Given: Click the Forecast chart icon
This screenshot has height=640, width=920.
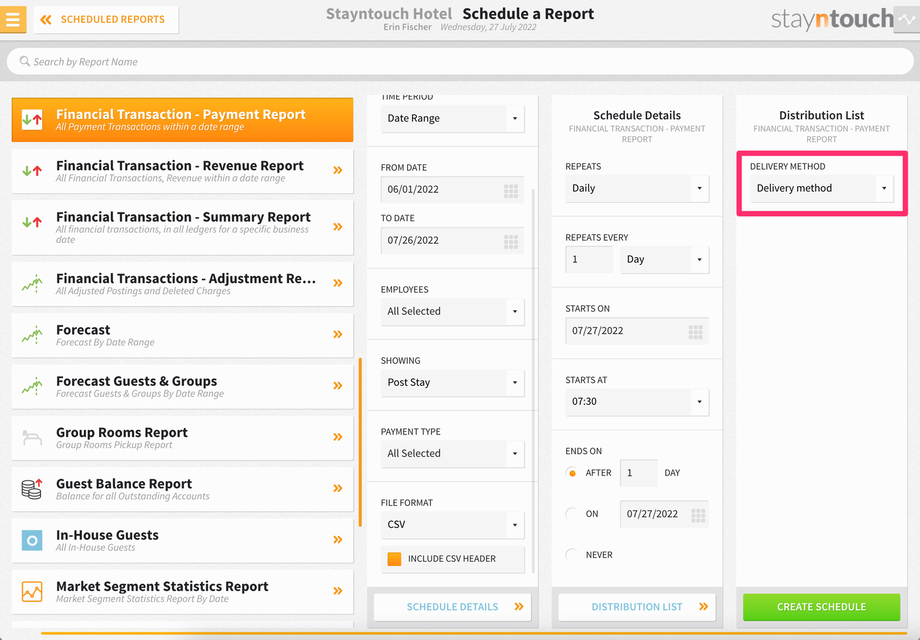Looking at the screenshot, I should pyautogui.click(x=32, y=335).
